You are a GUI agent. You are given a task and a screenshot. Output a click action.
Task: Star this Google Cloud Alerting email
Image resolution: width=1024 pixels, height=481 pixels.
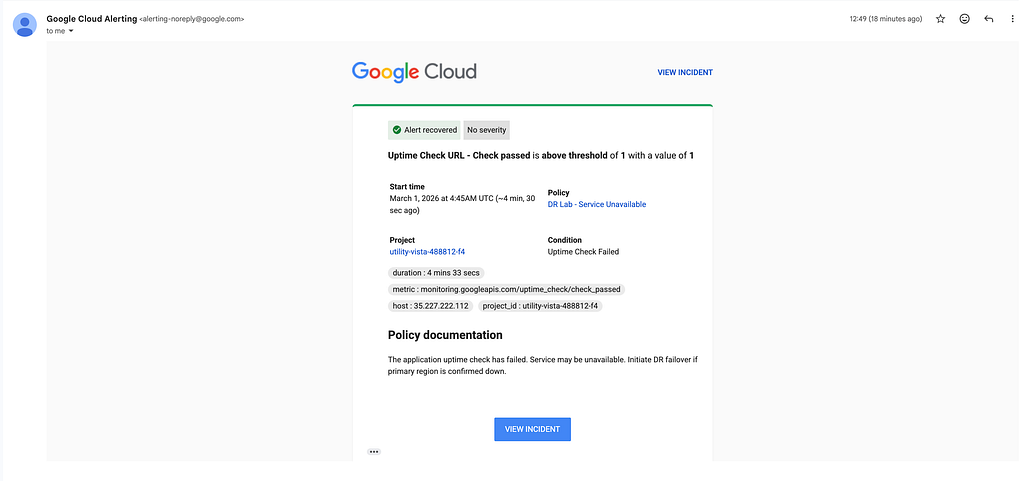[940, 19]
